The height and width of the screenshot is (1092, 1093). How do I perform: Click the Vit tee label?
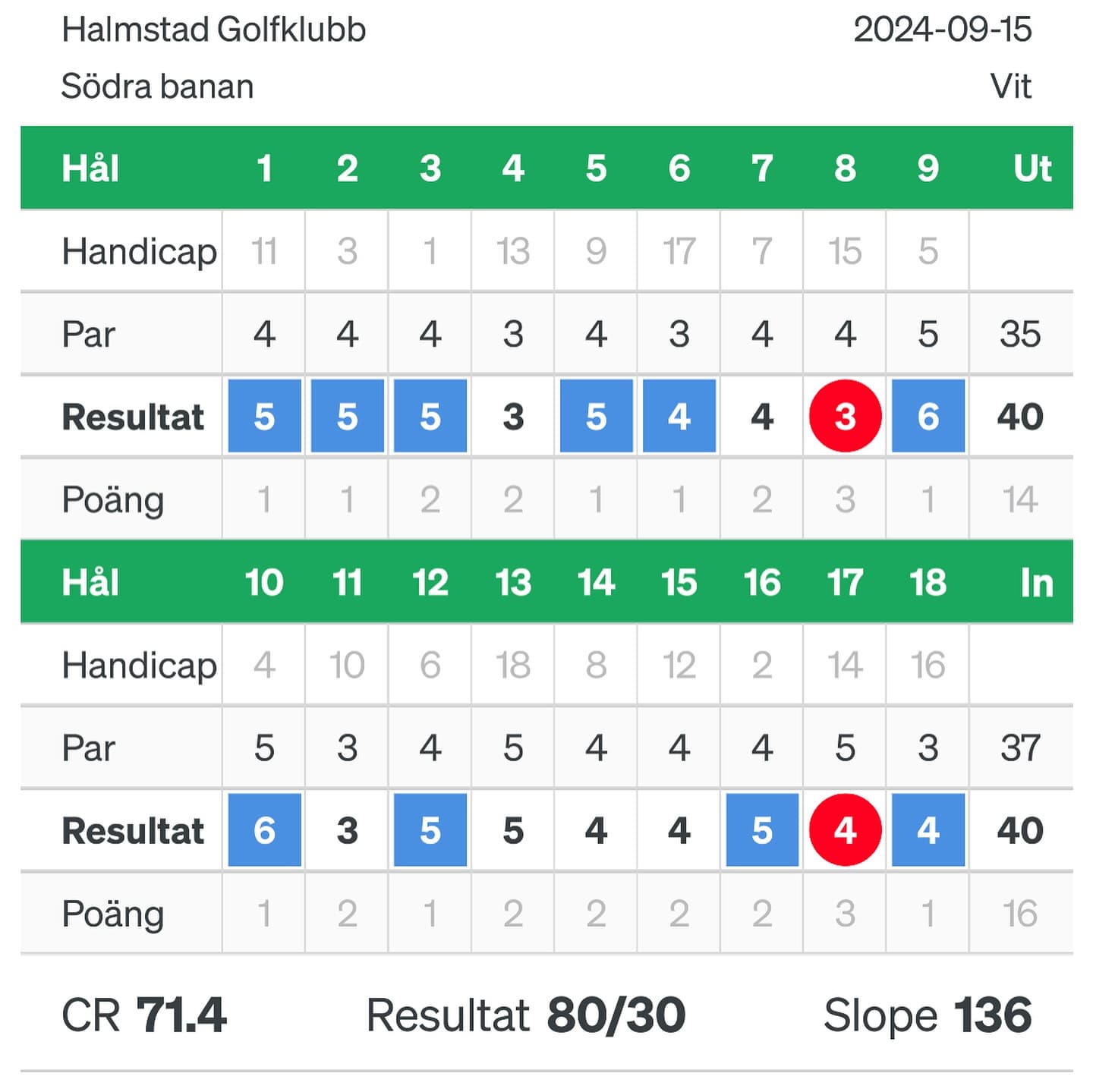point(1011,87)
